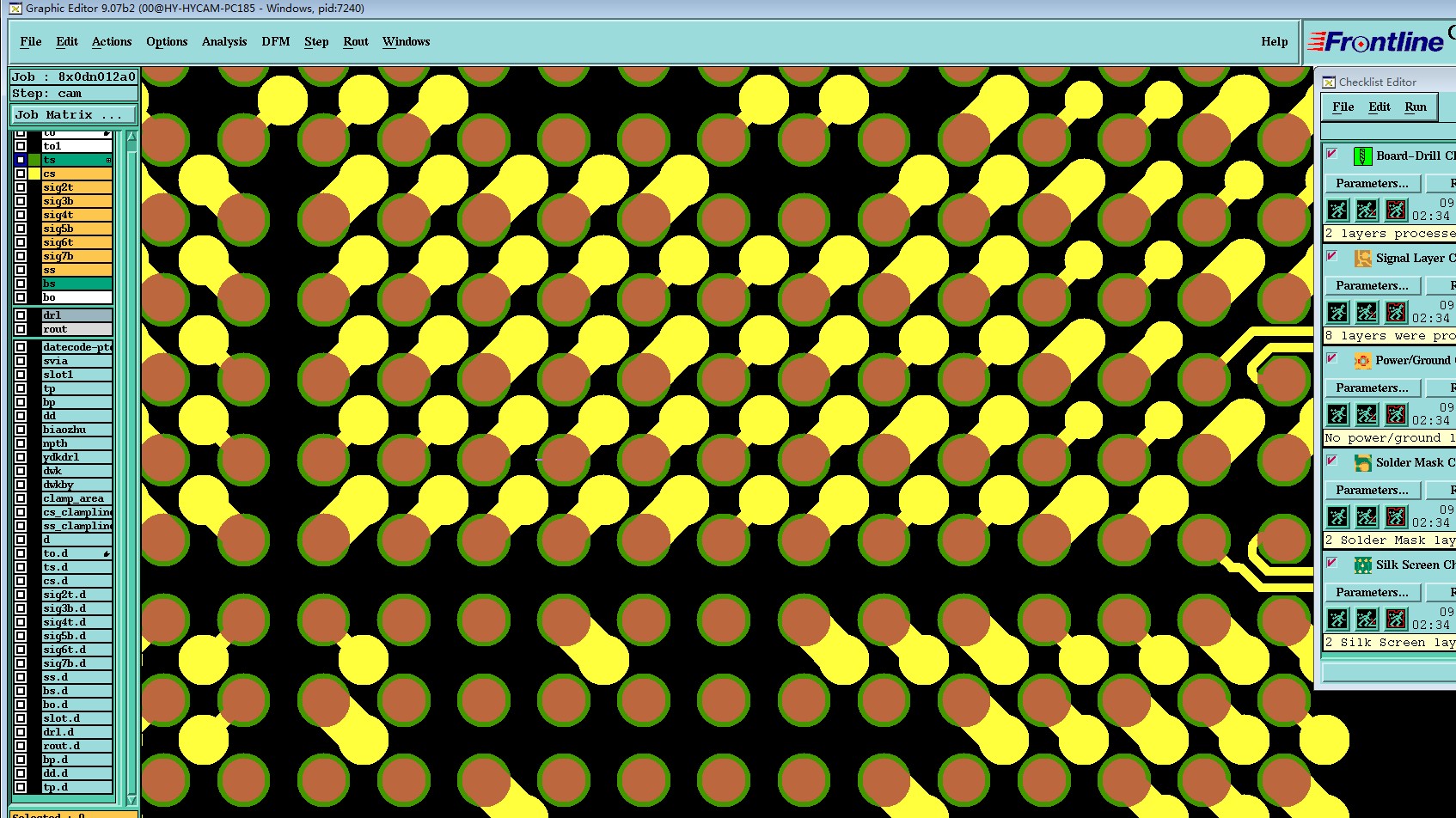Click the Checklist Editor window title icon
This screenshot has height=818, width=1456.
click(x=1329, y=82)
